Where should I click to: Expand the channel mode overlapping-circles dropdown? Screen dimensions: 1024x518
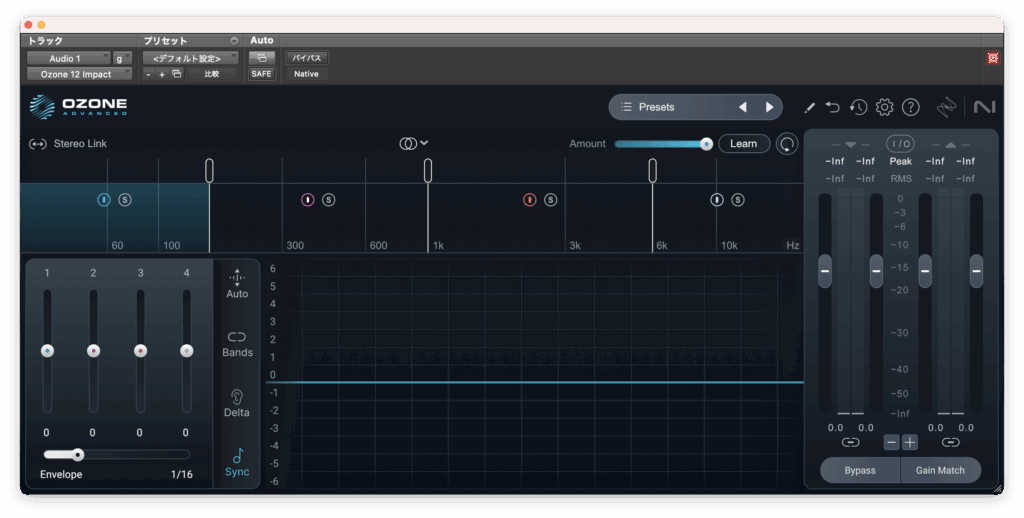(x=413, y=143)
